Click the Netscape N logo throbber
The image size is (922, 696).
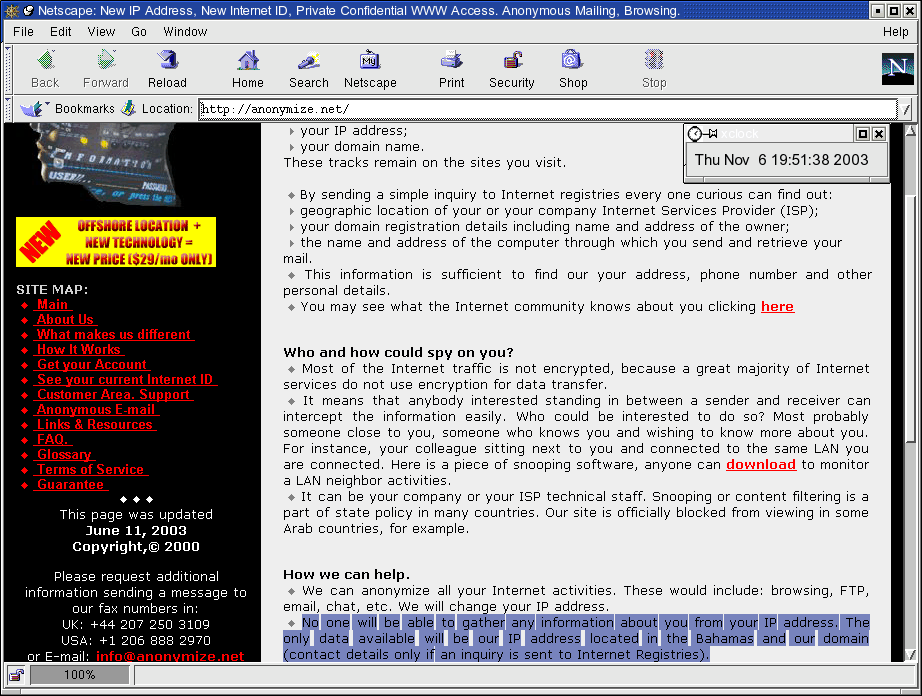tap(897, 69)
